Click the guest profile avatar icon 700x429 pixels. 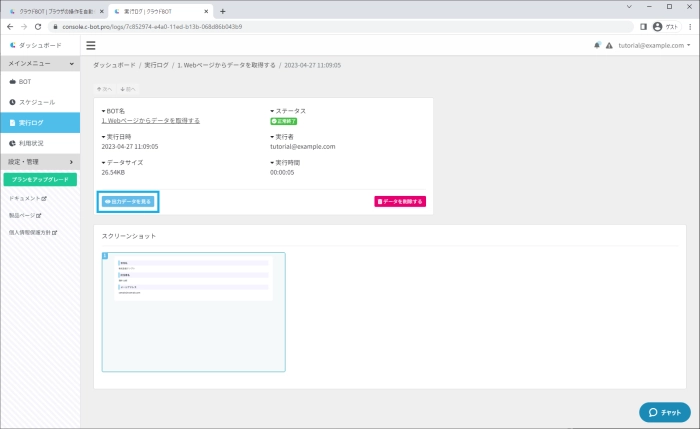[658, 27]
